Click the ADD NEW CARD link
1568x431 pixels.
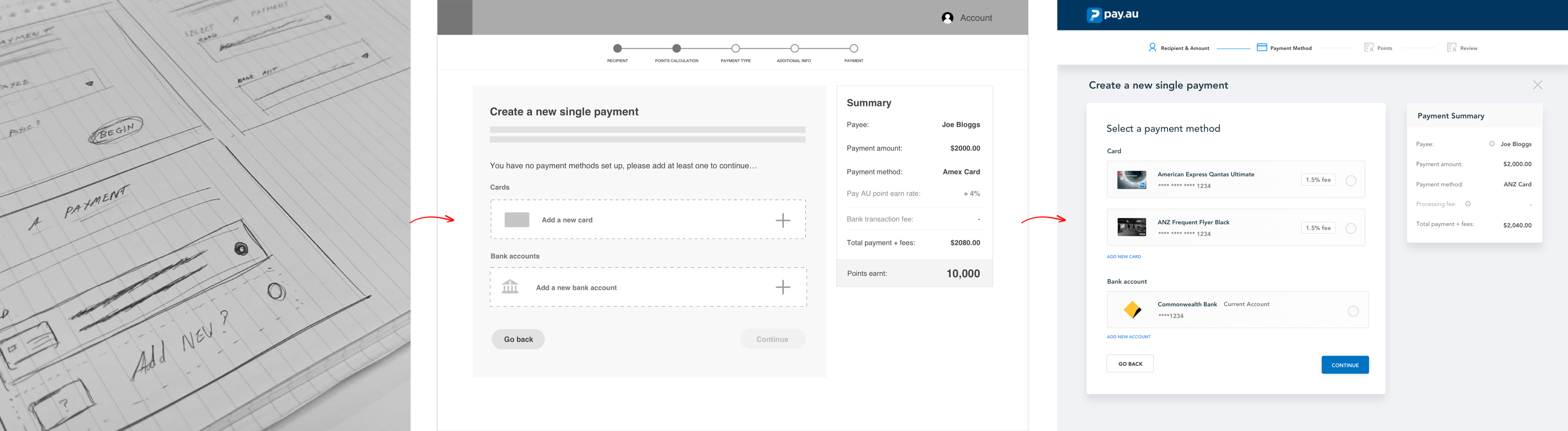(1123, 257)
